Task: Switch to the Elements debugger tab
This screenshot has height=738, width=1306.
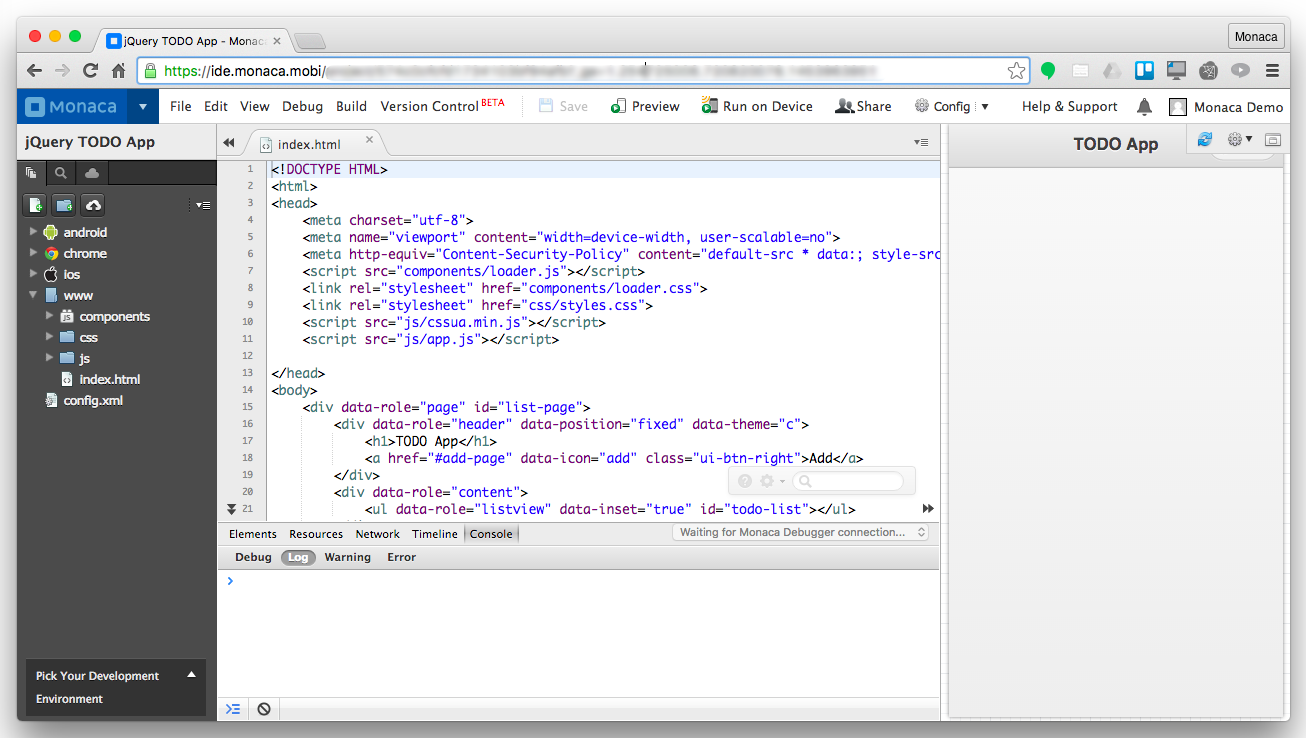Action: click(x=253, y=534)
